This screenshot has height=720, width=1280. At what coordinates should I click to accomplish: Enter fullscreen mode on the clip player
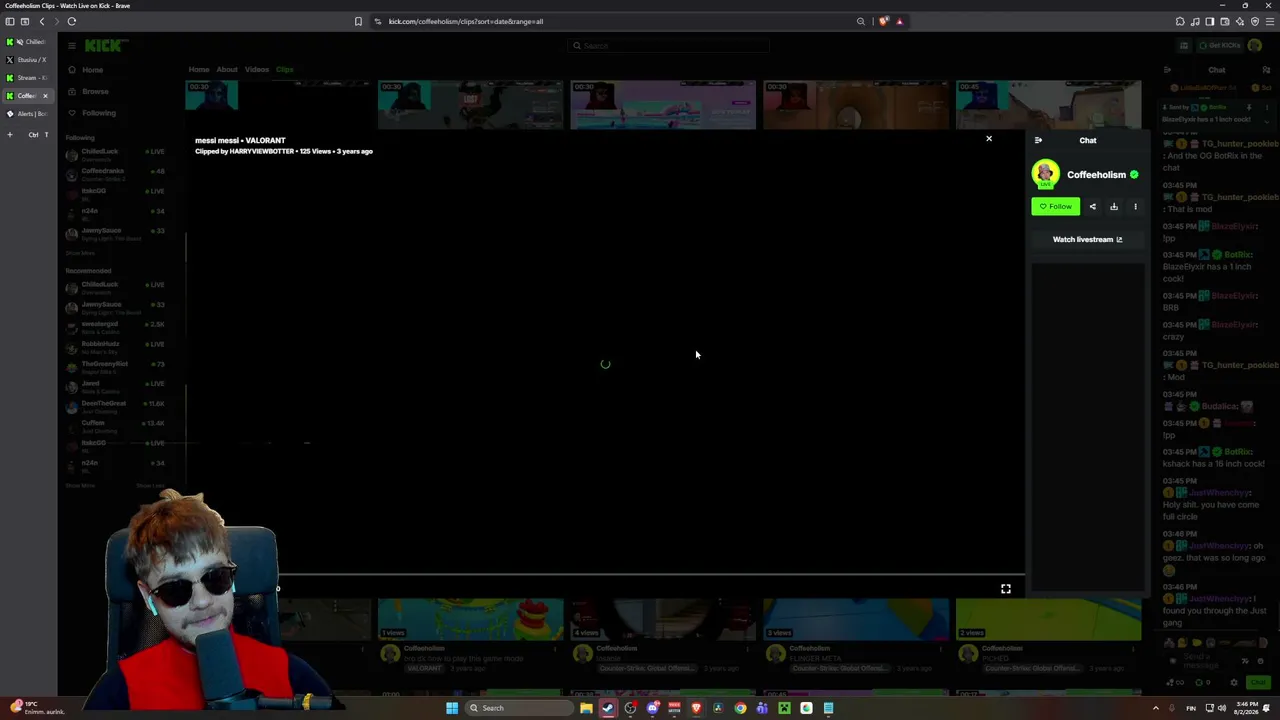coord(1006,589)
